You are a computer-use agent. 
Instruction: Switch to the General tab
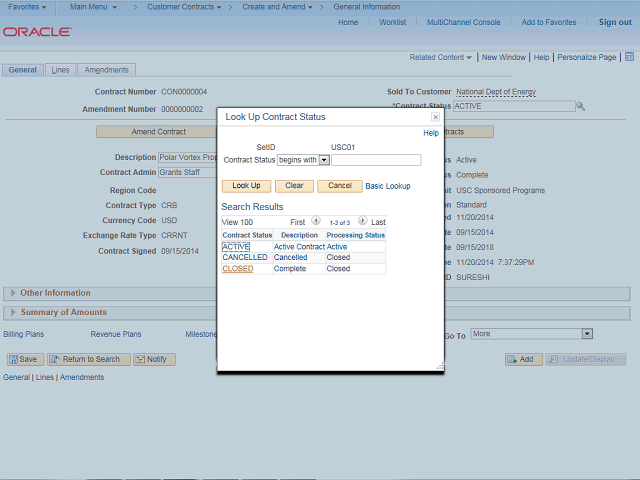click(22, 70)
